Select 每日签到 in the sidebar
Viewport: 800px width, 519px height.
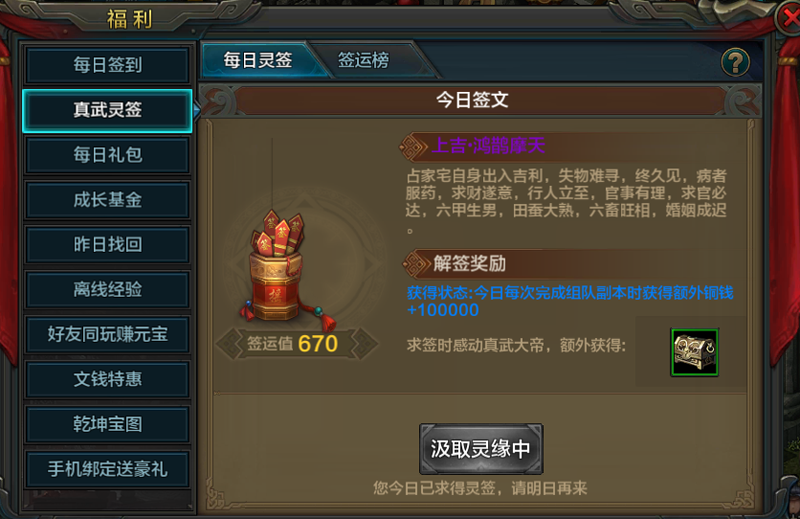(x=108, y=65)
